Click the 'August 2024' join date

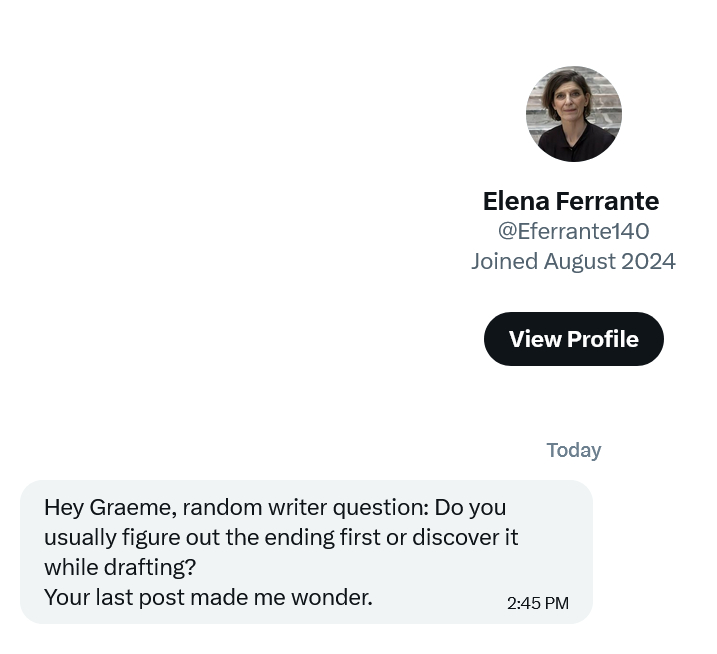[610, 261]
